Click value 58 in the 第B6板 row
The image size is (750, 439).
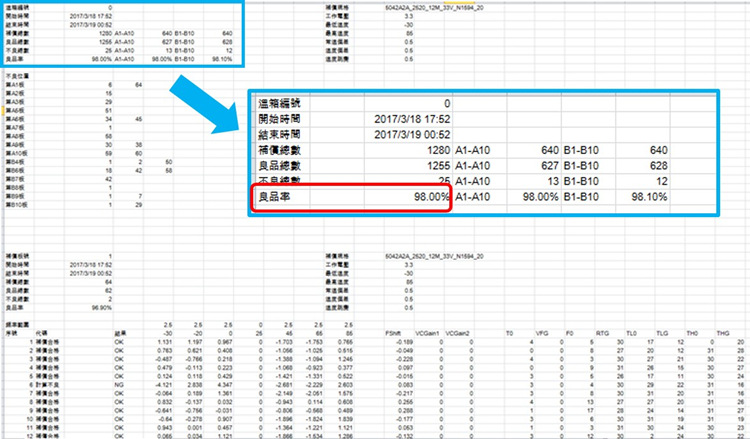pos(168,170)
